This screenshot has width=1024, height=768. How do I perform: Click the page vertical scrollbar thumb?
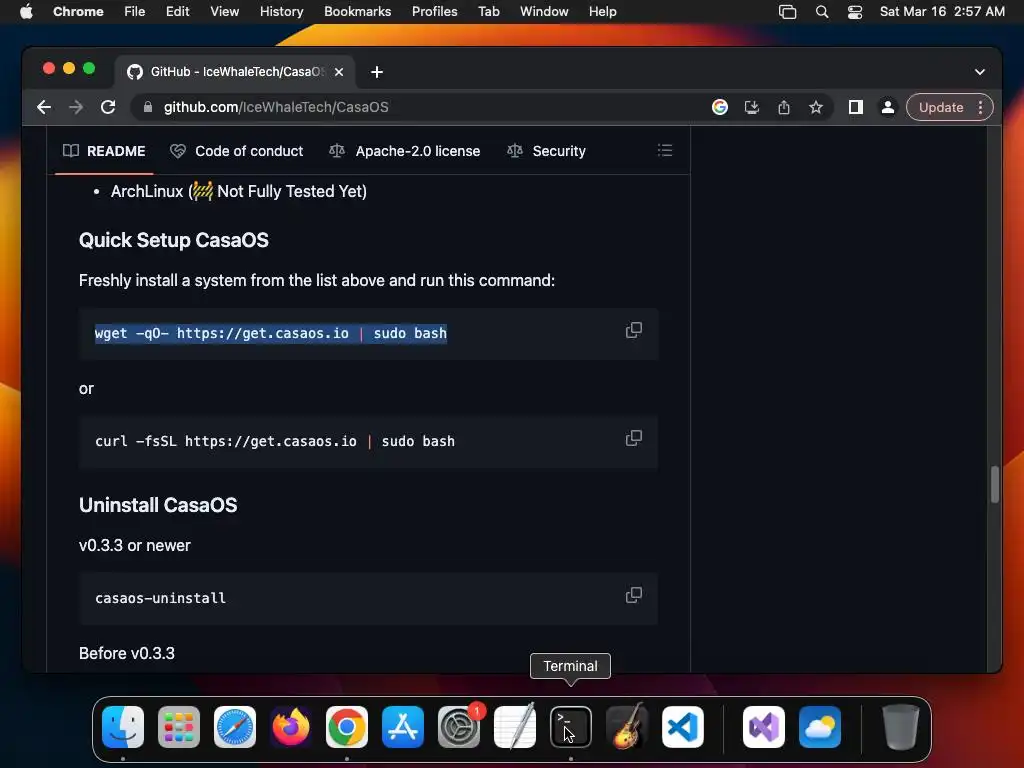tap(995, 484)
